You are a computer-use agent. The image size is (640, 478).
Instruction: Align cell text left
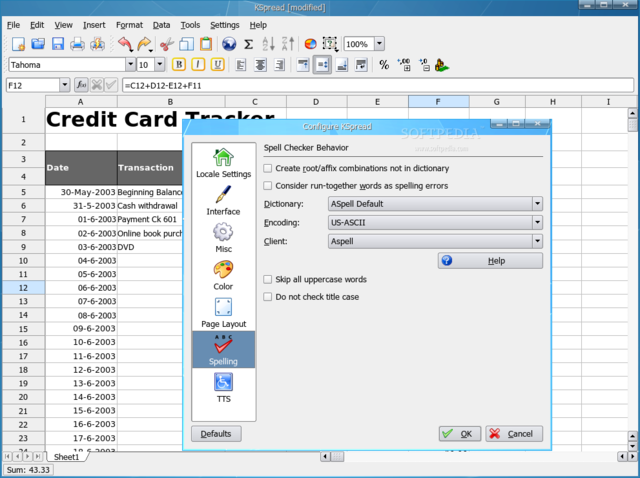pos(241,64)
